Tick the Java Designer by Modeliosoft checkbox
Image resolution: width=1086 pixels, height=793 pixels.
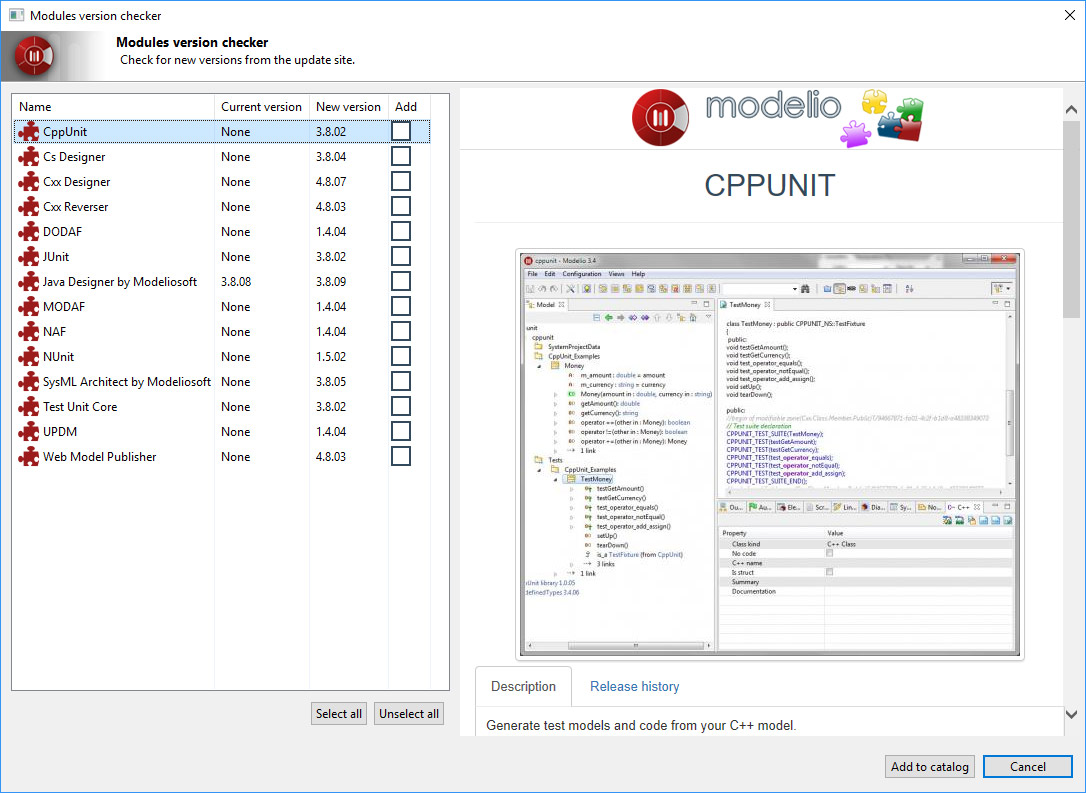[x=401, y=280]
